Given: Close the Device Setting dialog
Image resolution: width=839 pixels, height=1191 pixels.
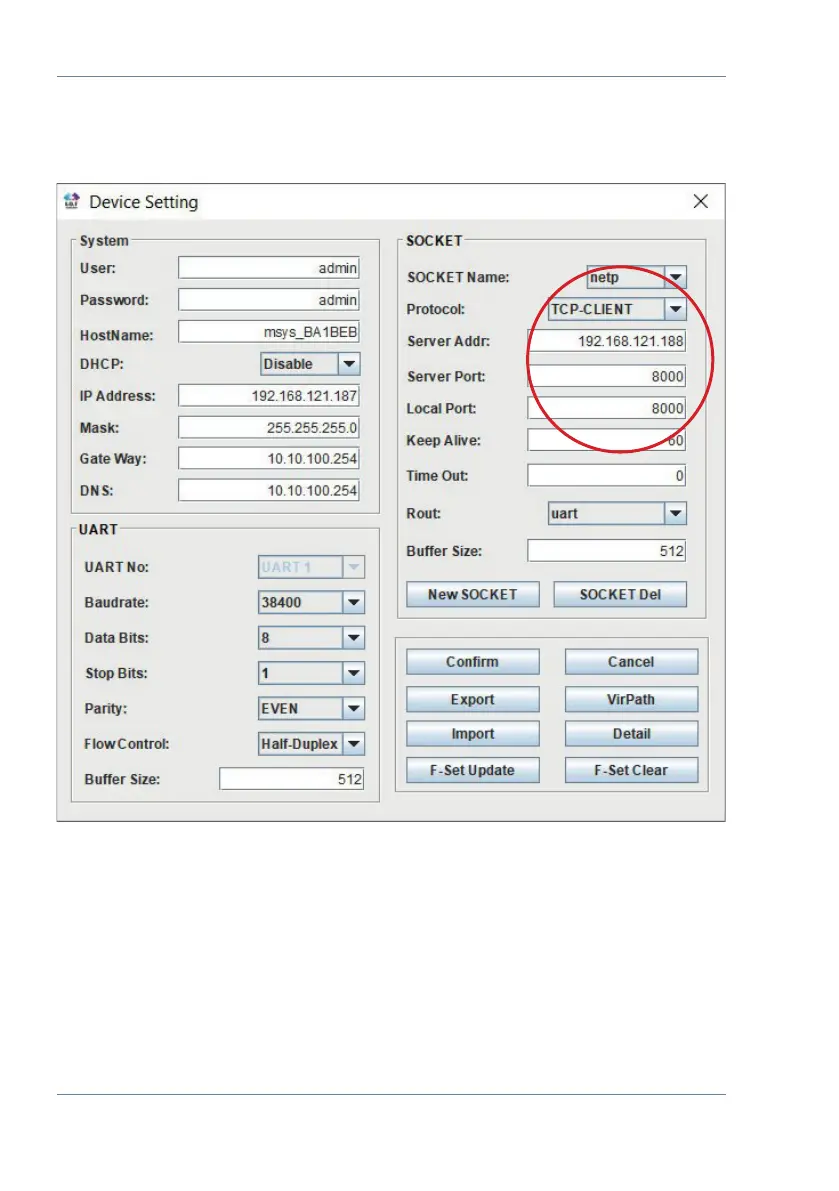Looking at the screenshot, I should [x=701, y=201].
